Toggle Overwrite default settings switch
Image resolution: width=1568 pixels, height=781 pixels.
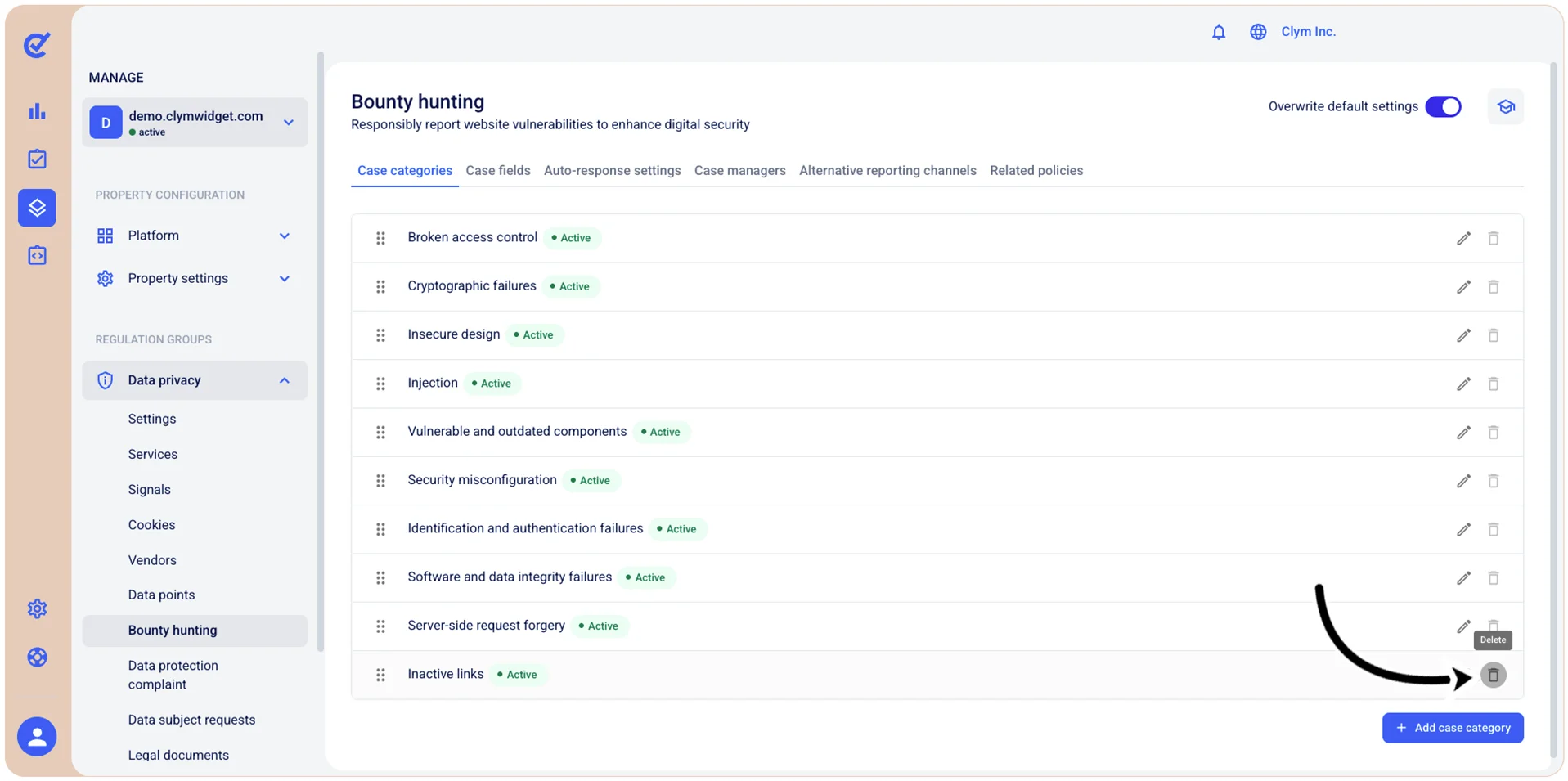coord(1443,106)
